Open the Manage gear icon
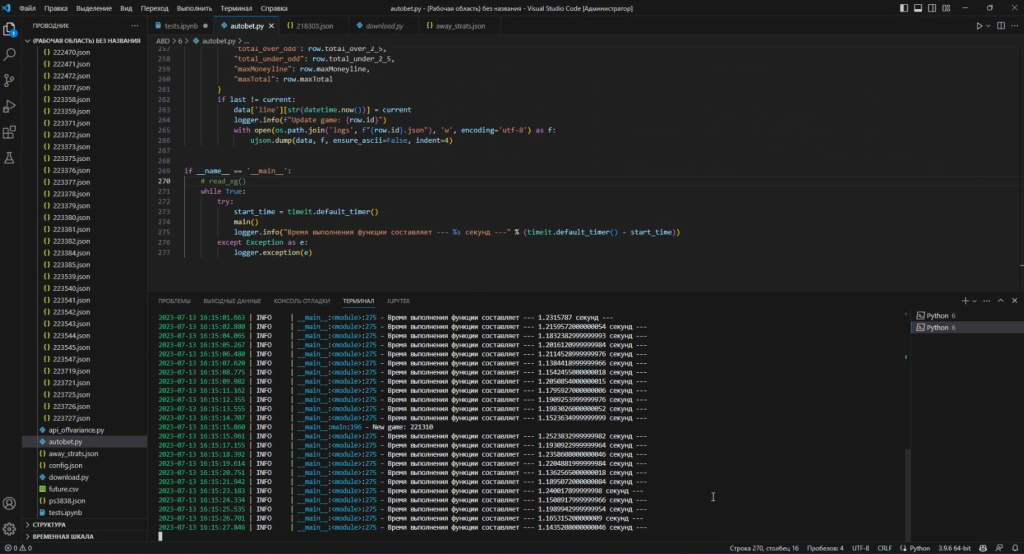The width and height of the screenshot is (1024, 554). tap(9, 529)
